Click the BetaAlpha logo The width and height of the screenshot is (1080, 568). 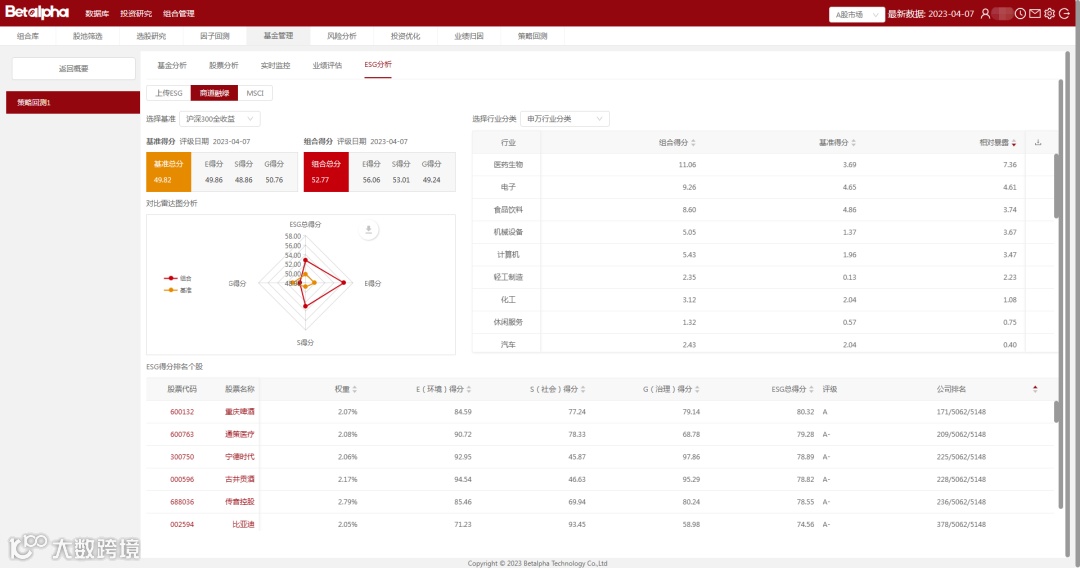(x=37, y=12)
